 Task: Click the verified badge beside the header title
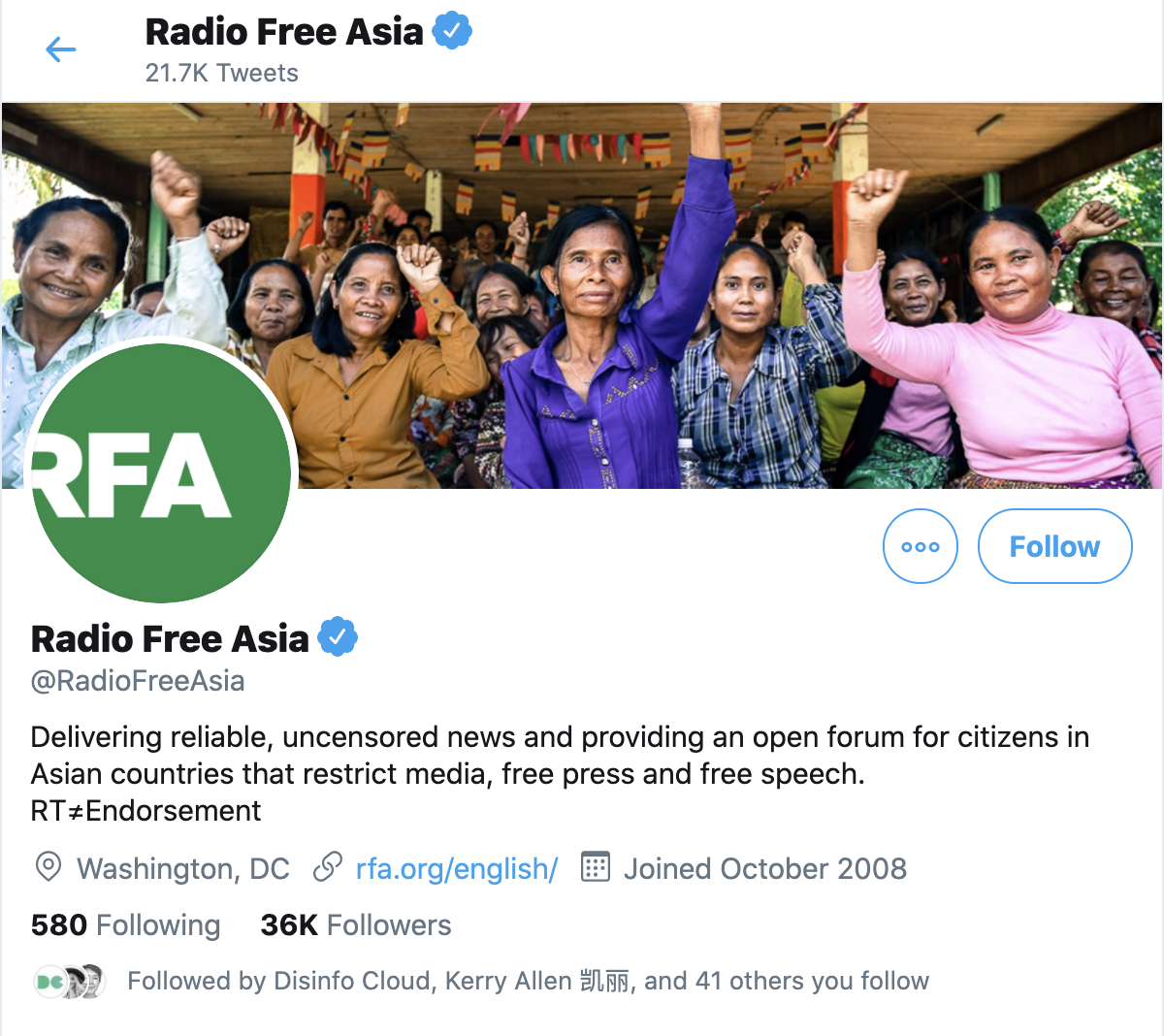pos(452,31)
